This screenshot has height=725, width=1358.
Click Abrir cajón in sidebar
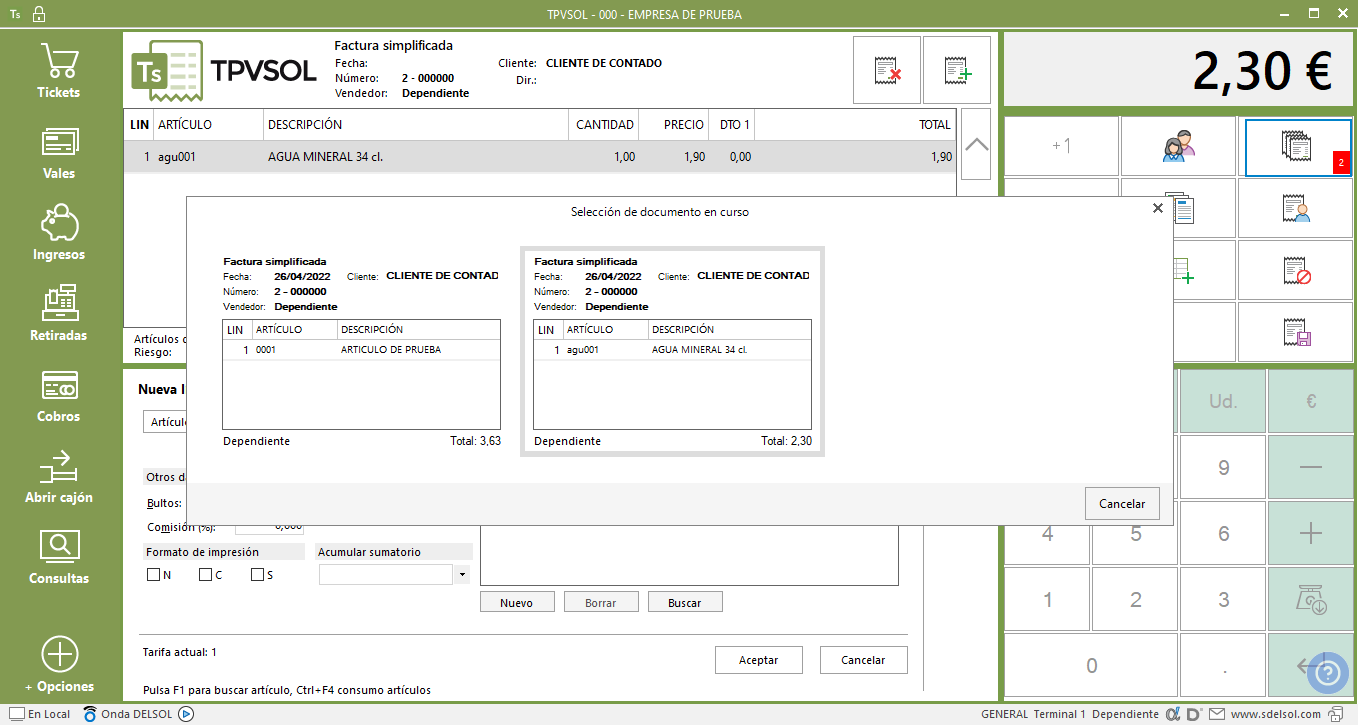click(59, 477)
